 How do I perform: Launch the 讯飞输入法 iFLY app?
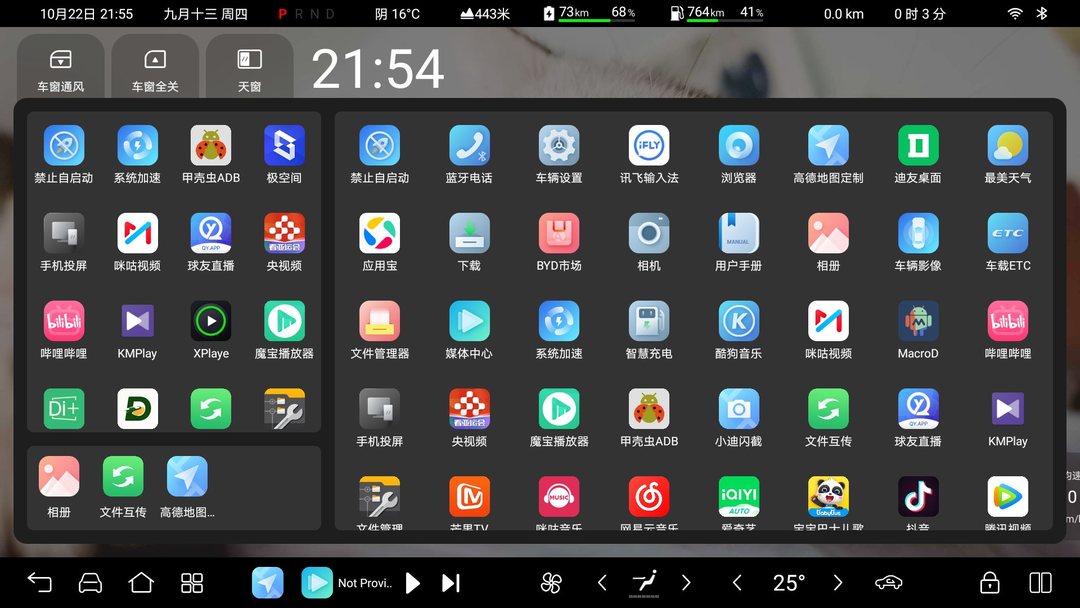pyautogui.click(x=649, y=146)
